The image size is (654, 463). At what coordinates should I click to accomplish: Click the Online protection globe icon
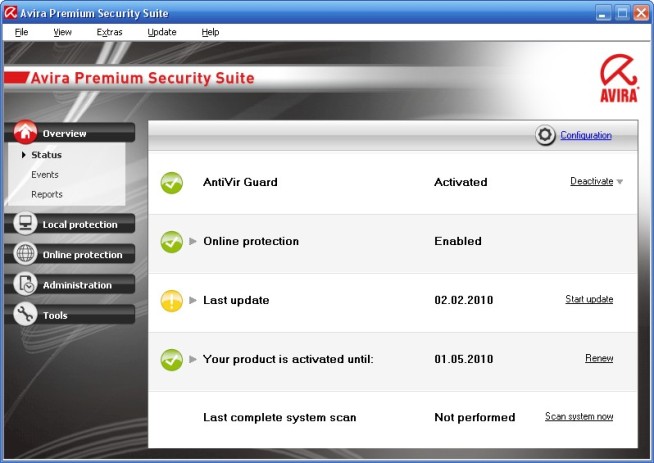tap(26, 254)
